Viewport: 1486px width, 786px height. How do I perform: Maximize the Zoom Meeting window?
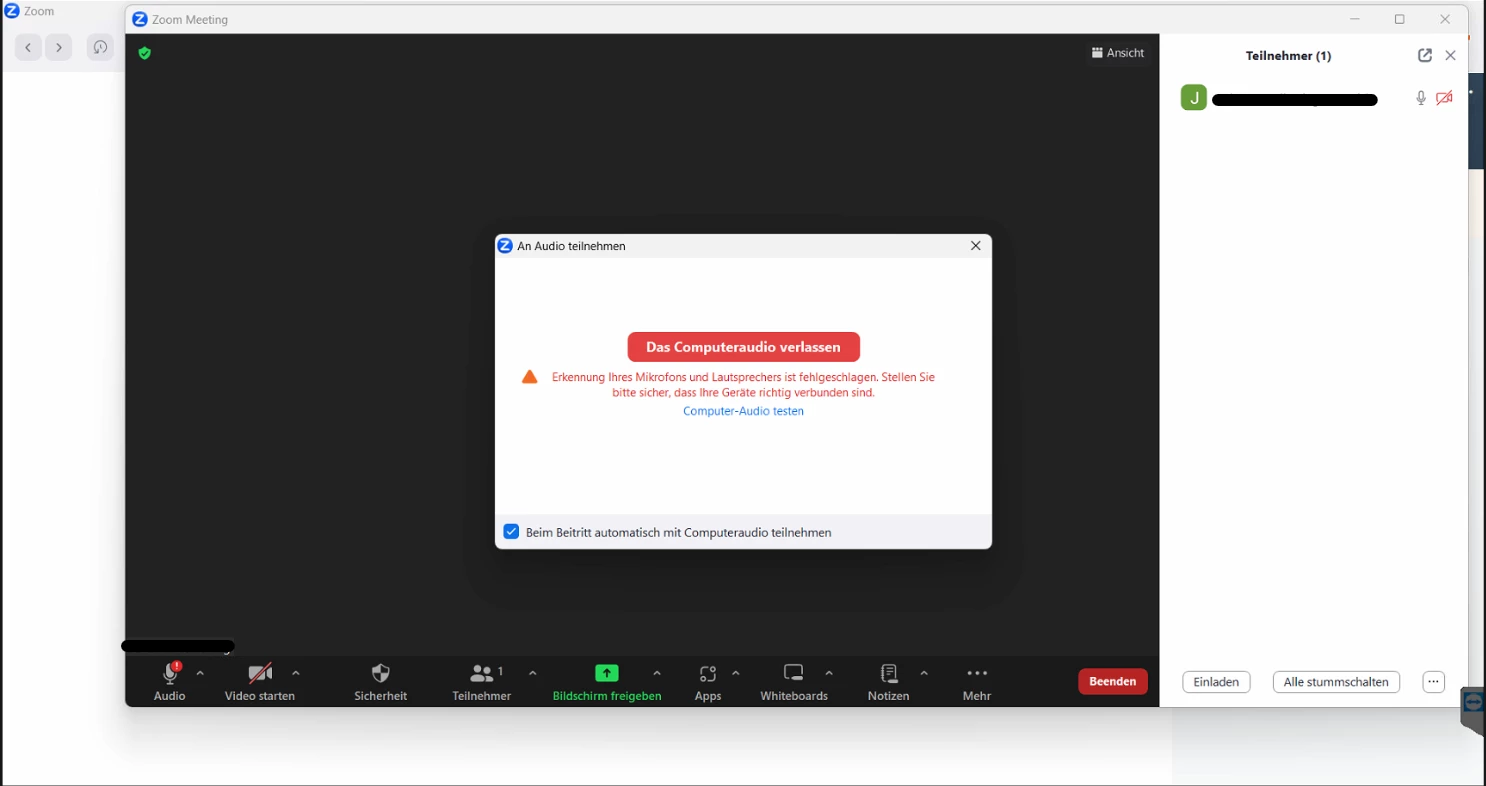pos(1400,19)
